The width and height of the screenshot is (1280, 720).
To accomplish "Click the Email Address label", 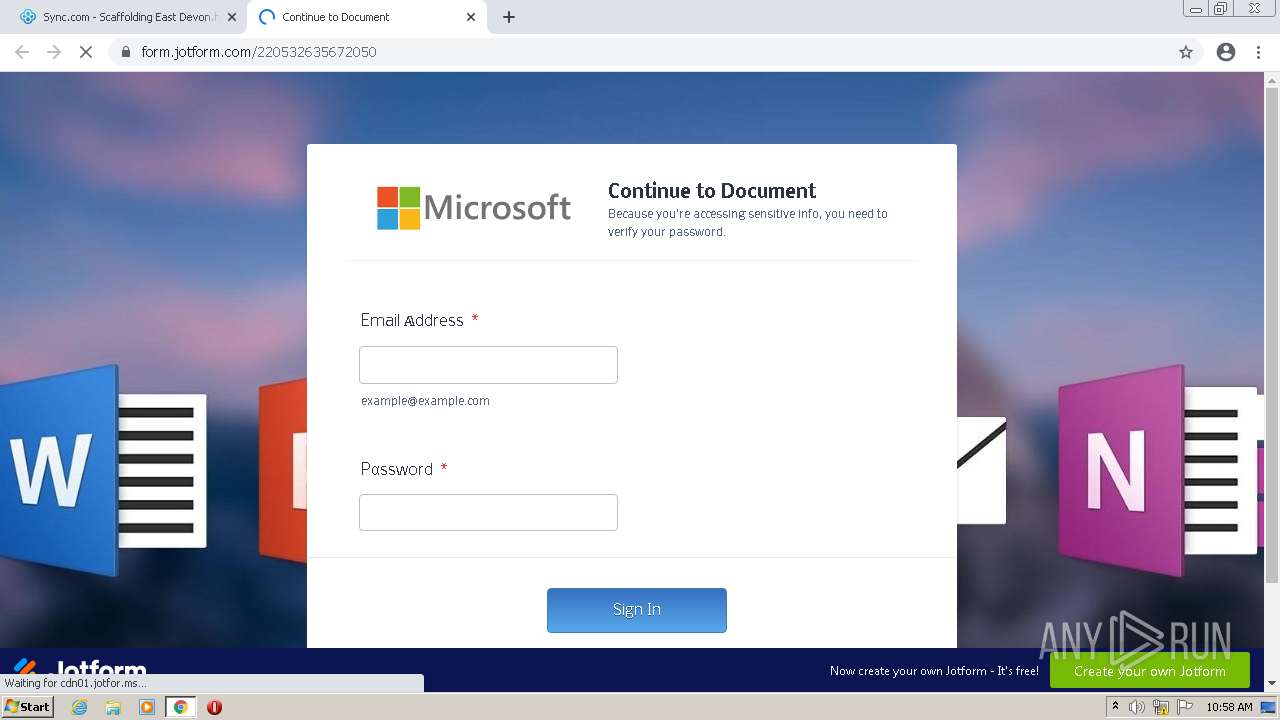I will tap(412, 320).
